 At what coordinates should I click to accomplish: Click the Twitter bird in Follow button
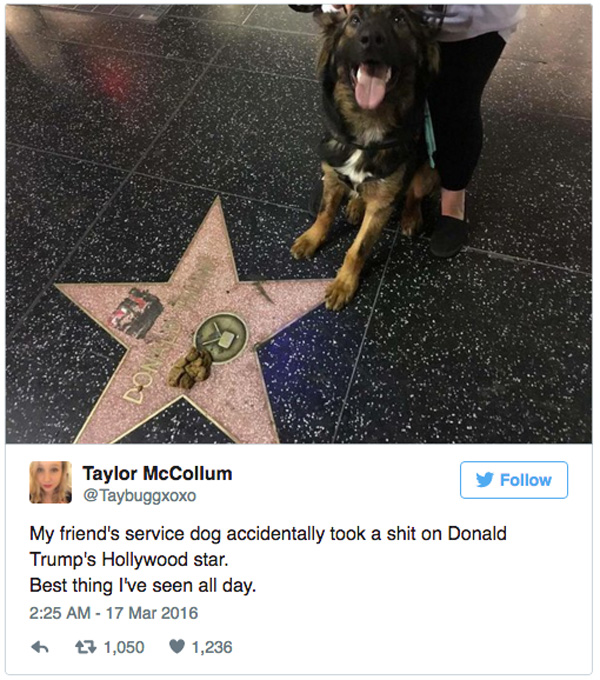[485, 480]
